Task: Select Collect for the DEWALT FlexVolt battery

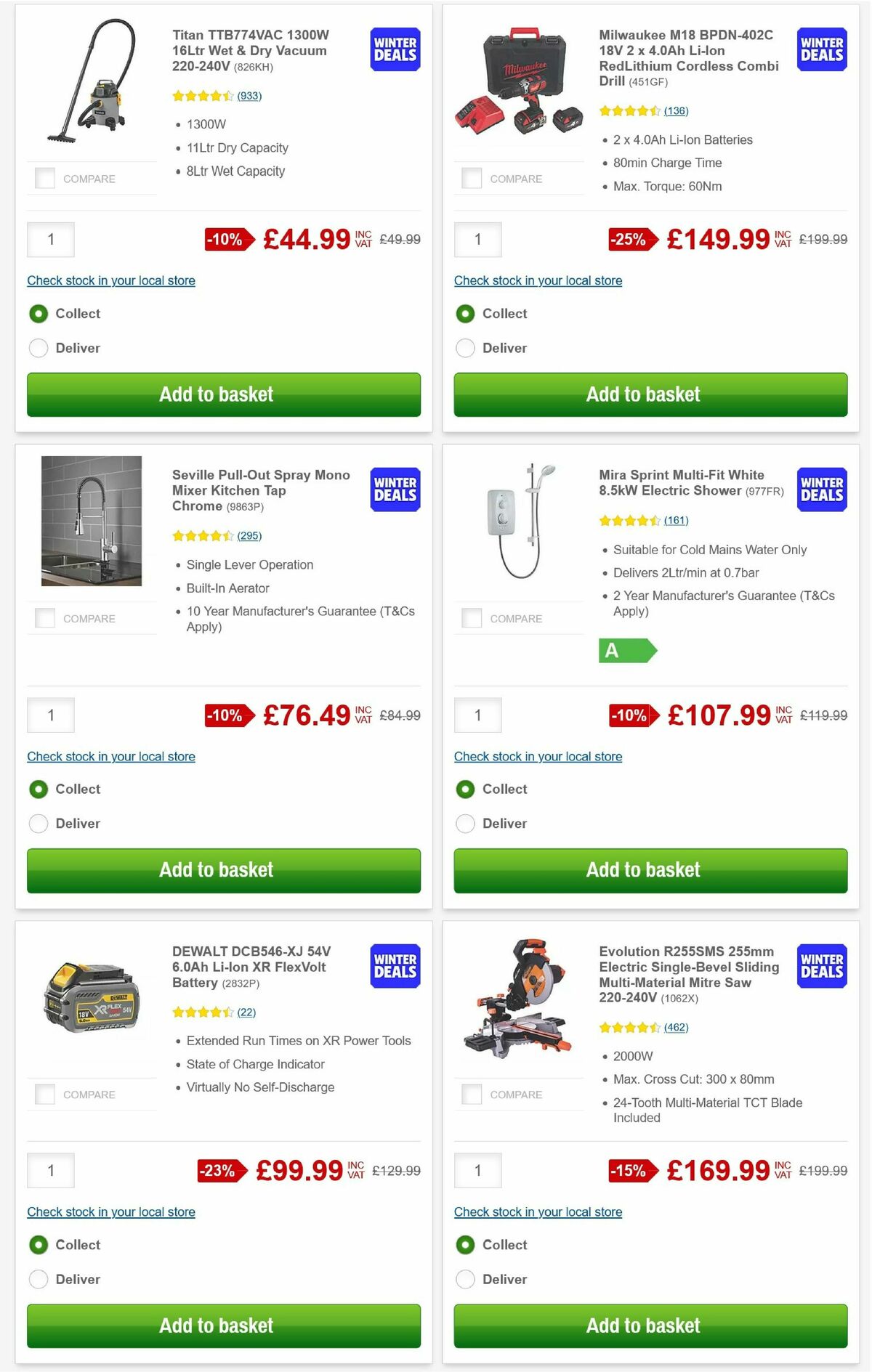Action: (39, 1244)
